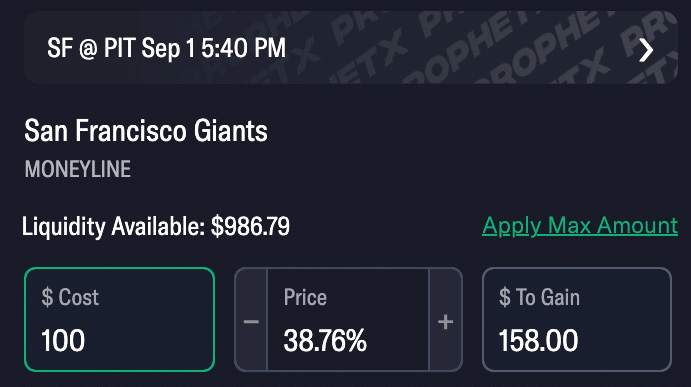Open event details via right chevron arrow

[646, 50]
